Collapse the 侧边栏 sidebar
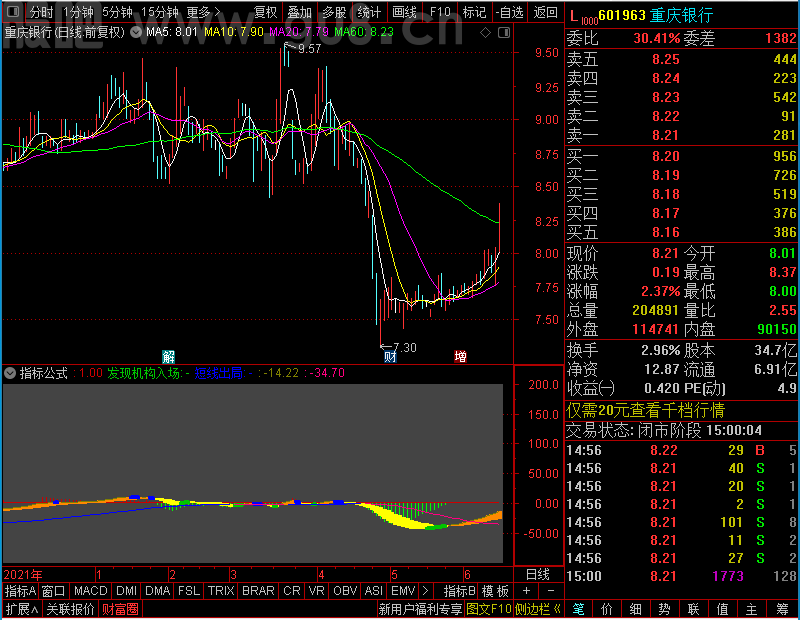The height and width of the screenshot is (620, 800). pos(538,609)
